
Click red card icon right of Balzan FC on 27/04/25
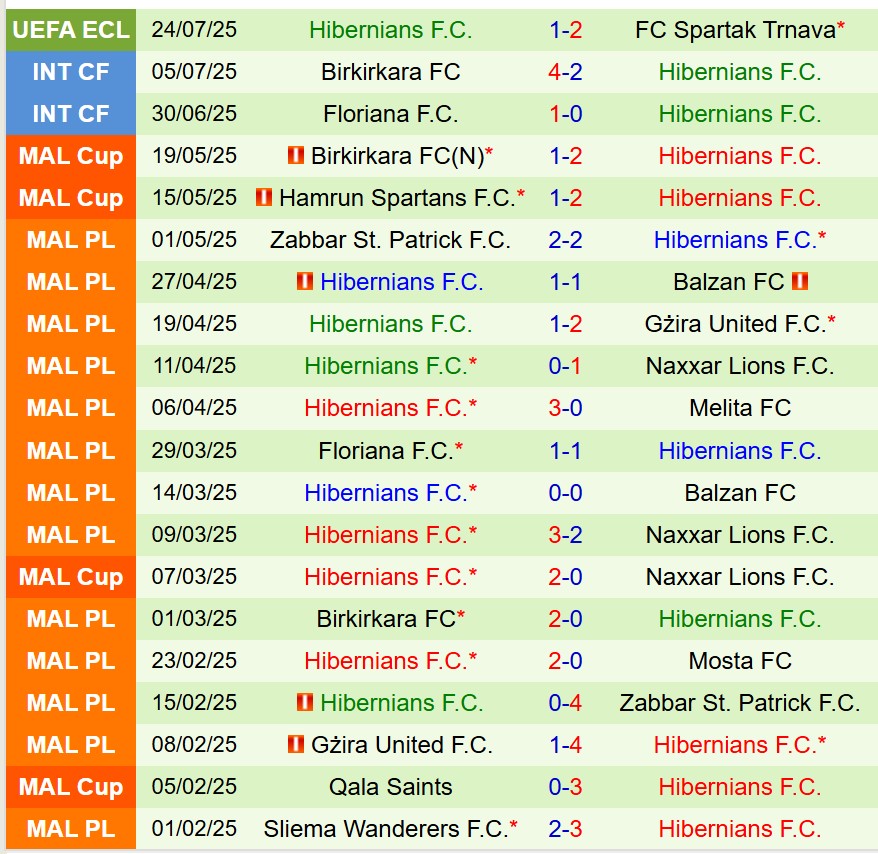point(800,281)
